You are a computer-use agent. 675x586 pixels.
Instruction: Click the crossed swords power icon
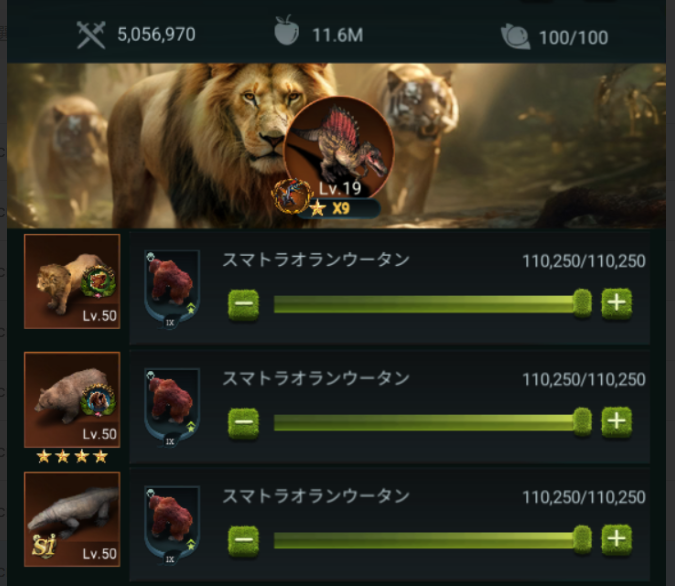tap(91, 35)
